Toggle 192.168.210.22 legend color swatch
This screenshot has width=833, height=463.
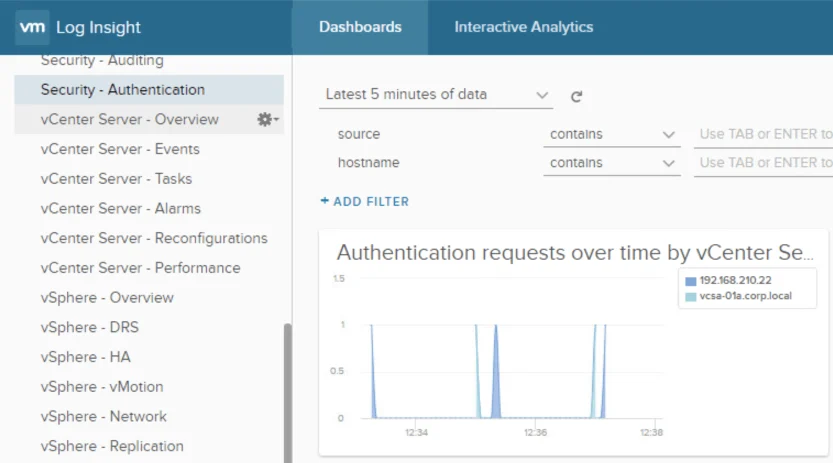[691, 281]
